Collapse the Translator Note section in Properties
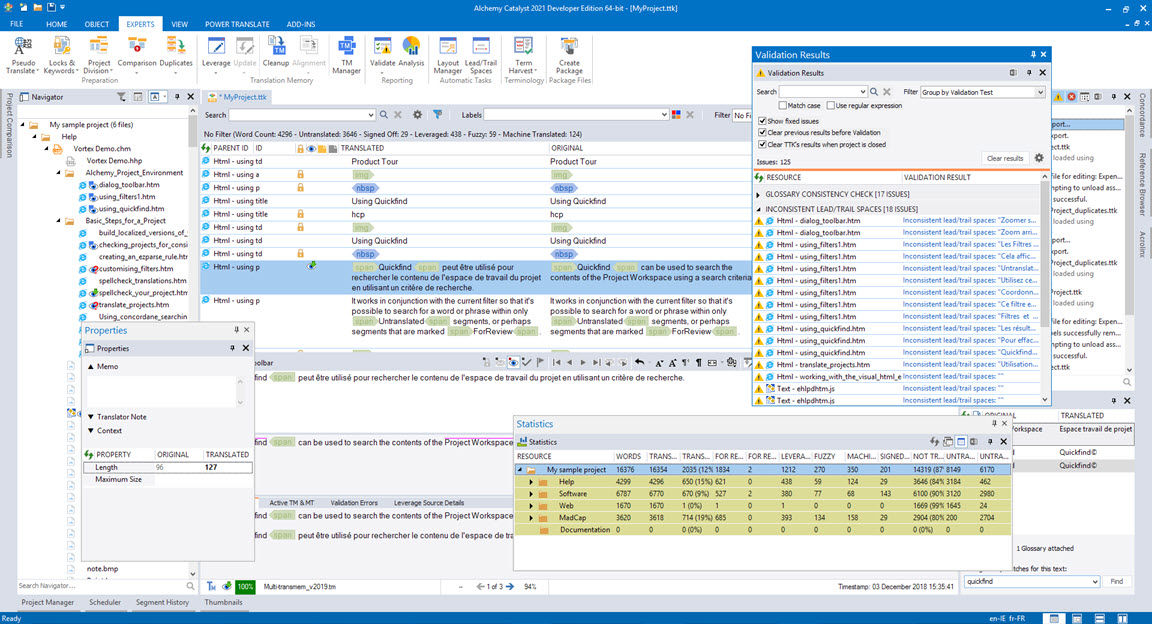The image size is (1152, 624). tap(91, 417)
